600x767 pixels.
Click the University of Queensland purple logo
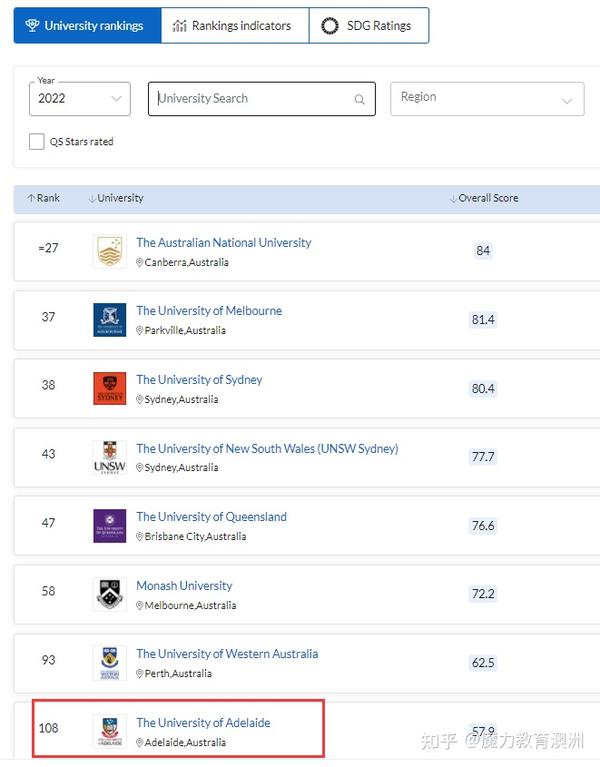pyautogui.click(x=110, y=526)
